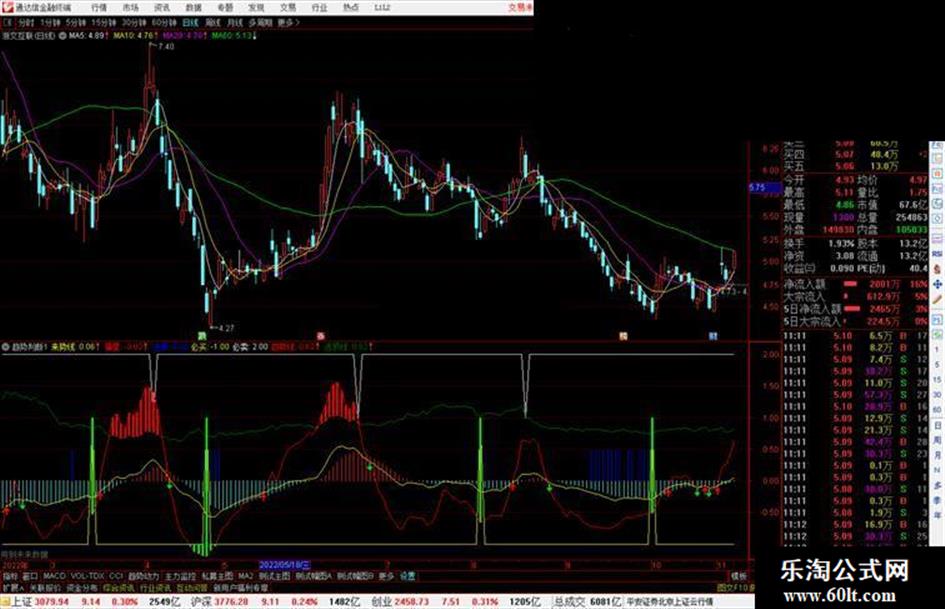Viewport: 945px width, 609px height.
Task: Click the 总成交 6081亿 status entry
Action: point(588,602)
